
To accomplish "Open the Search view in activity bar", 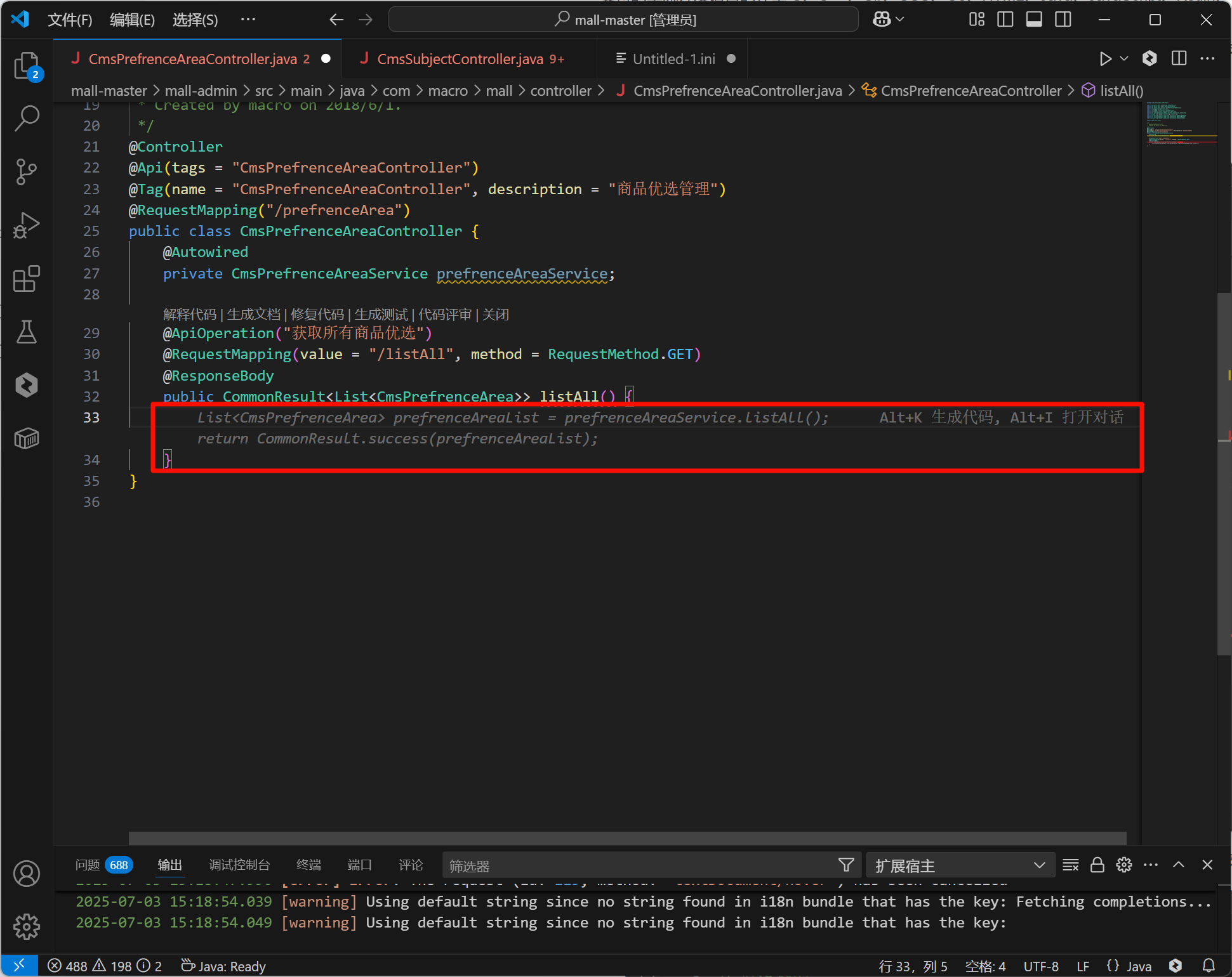I will click(x=27, y=118).
